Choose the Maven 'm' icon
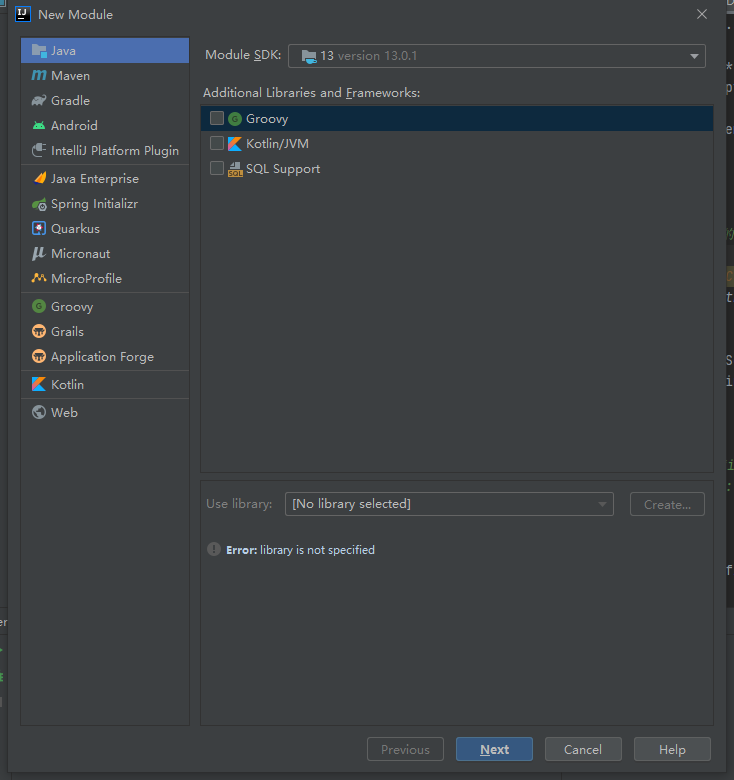The image size is (734, 780). pos(39,76)
